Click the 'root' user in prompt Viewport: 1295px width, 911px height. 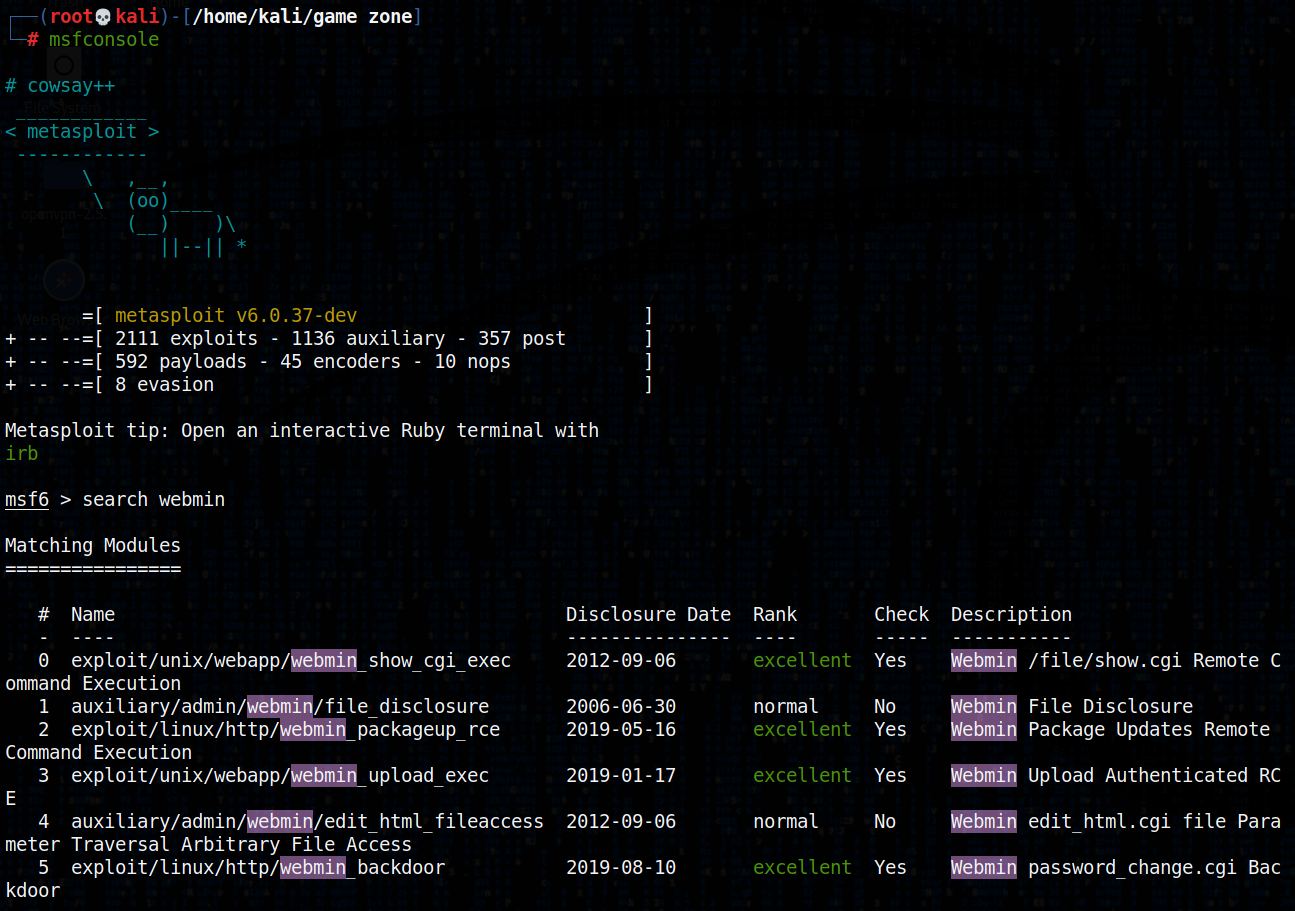coord(71,17)
